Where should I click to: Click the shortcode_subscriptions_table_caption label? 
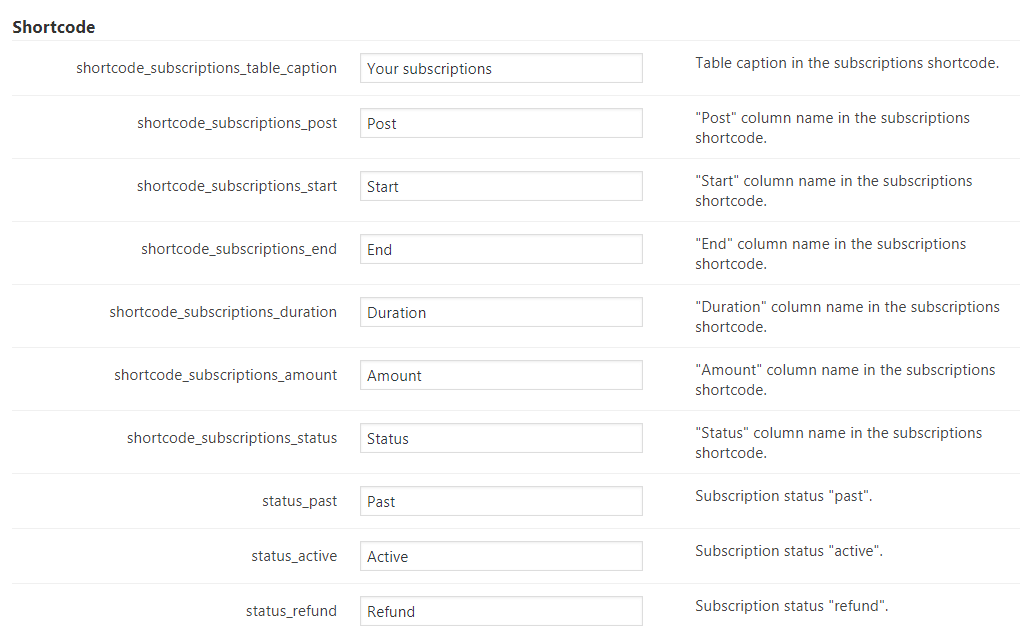click(x=206, y=68)
